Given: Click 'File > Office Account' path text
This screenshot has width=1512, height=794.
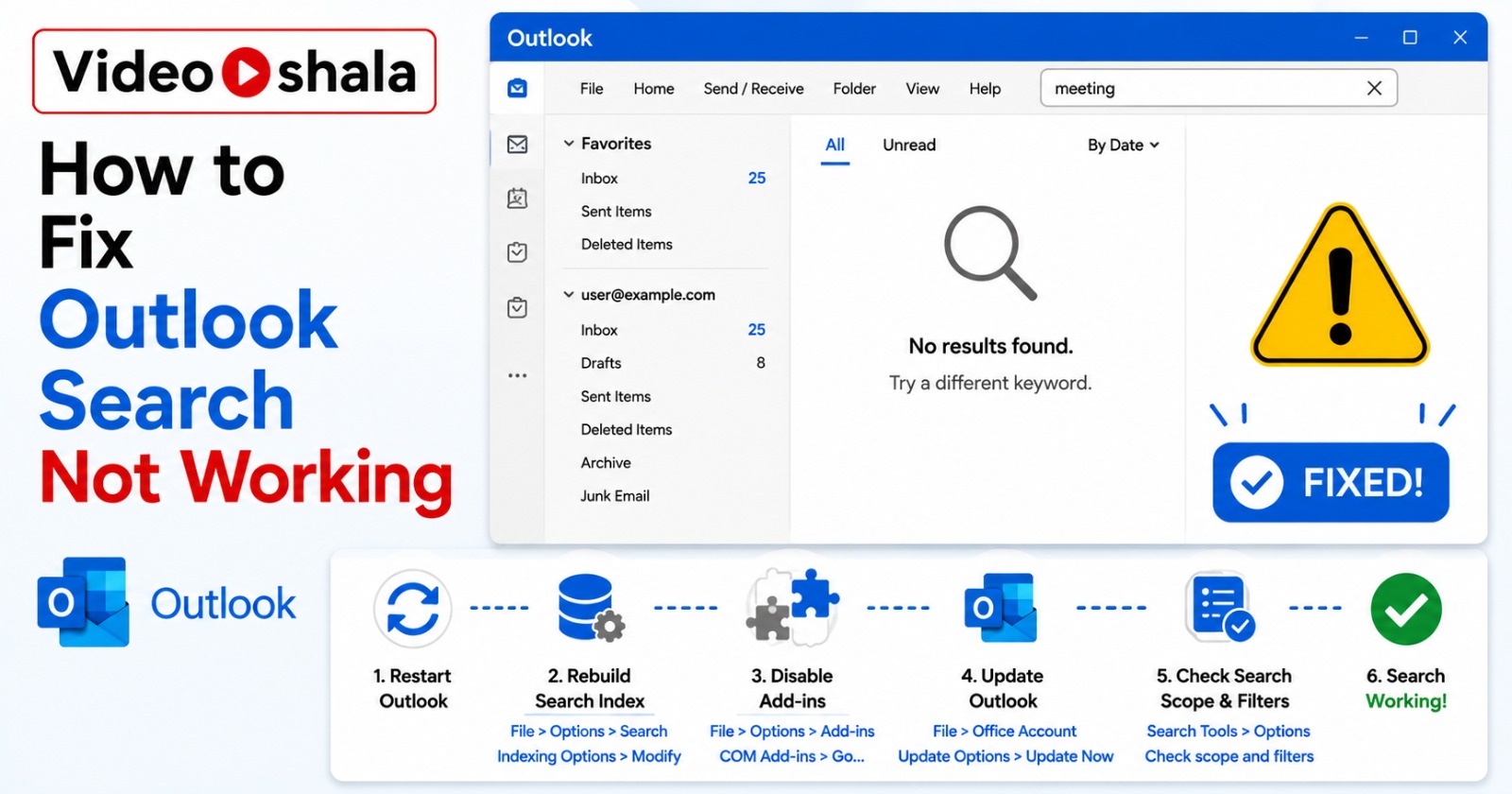Looking at the screenshot, I should point(1005,731).
